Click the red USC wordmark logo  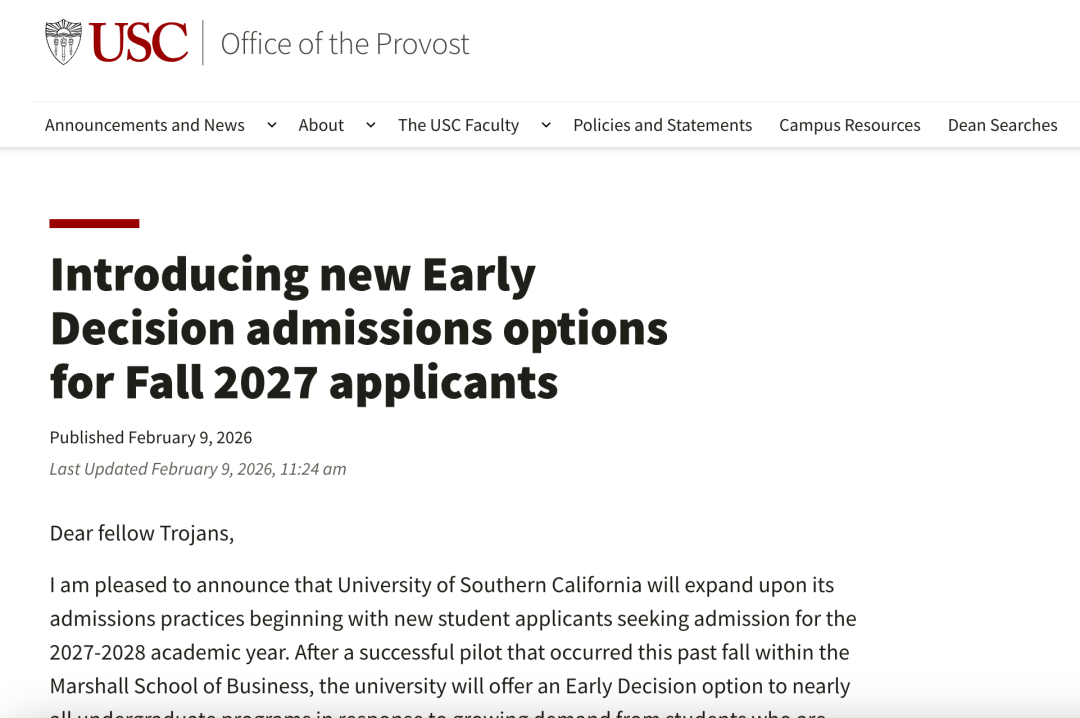(x=139, y=43)
